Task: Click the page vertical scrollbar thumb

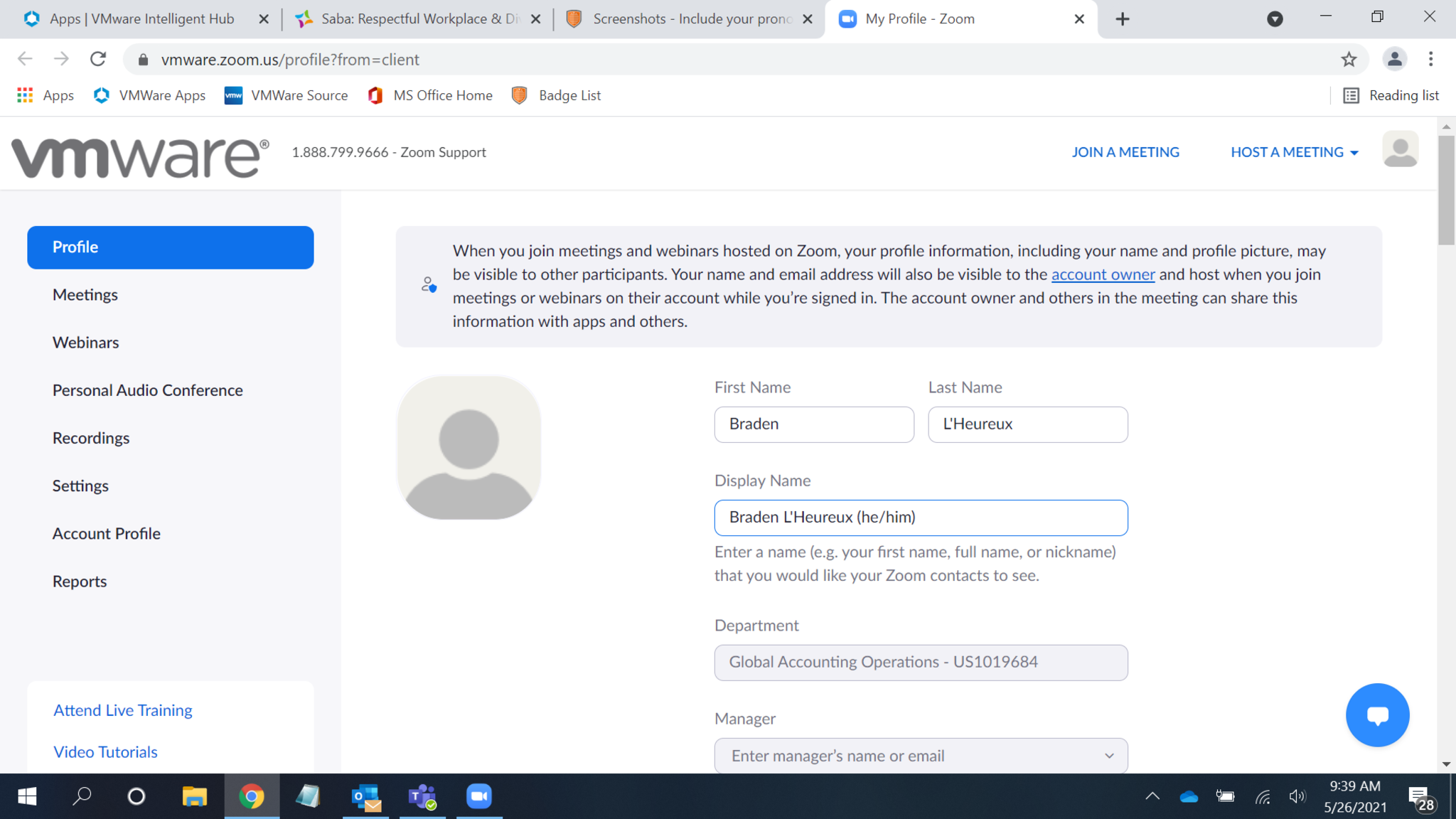Action: point(1446,192)
